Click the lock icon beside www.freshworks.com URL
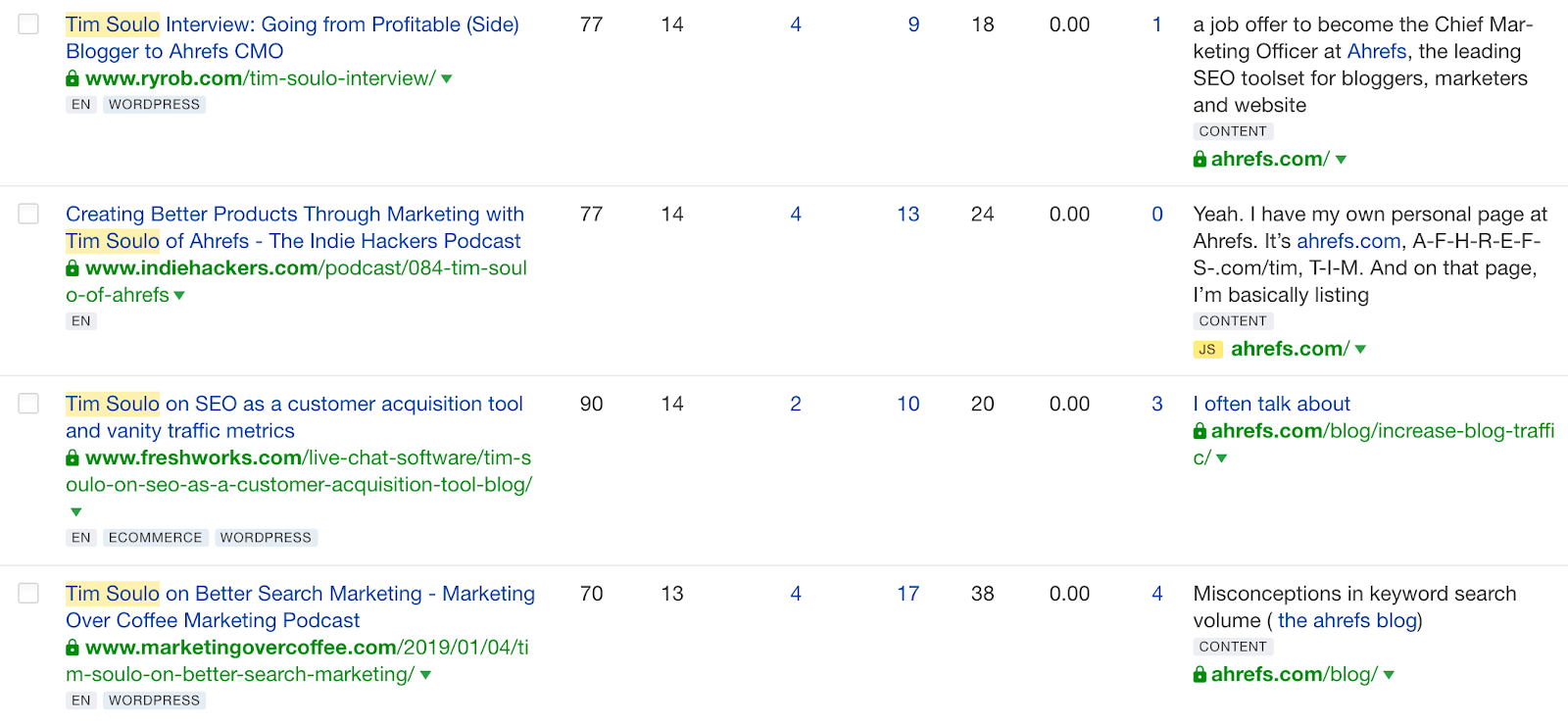 73,458
